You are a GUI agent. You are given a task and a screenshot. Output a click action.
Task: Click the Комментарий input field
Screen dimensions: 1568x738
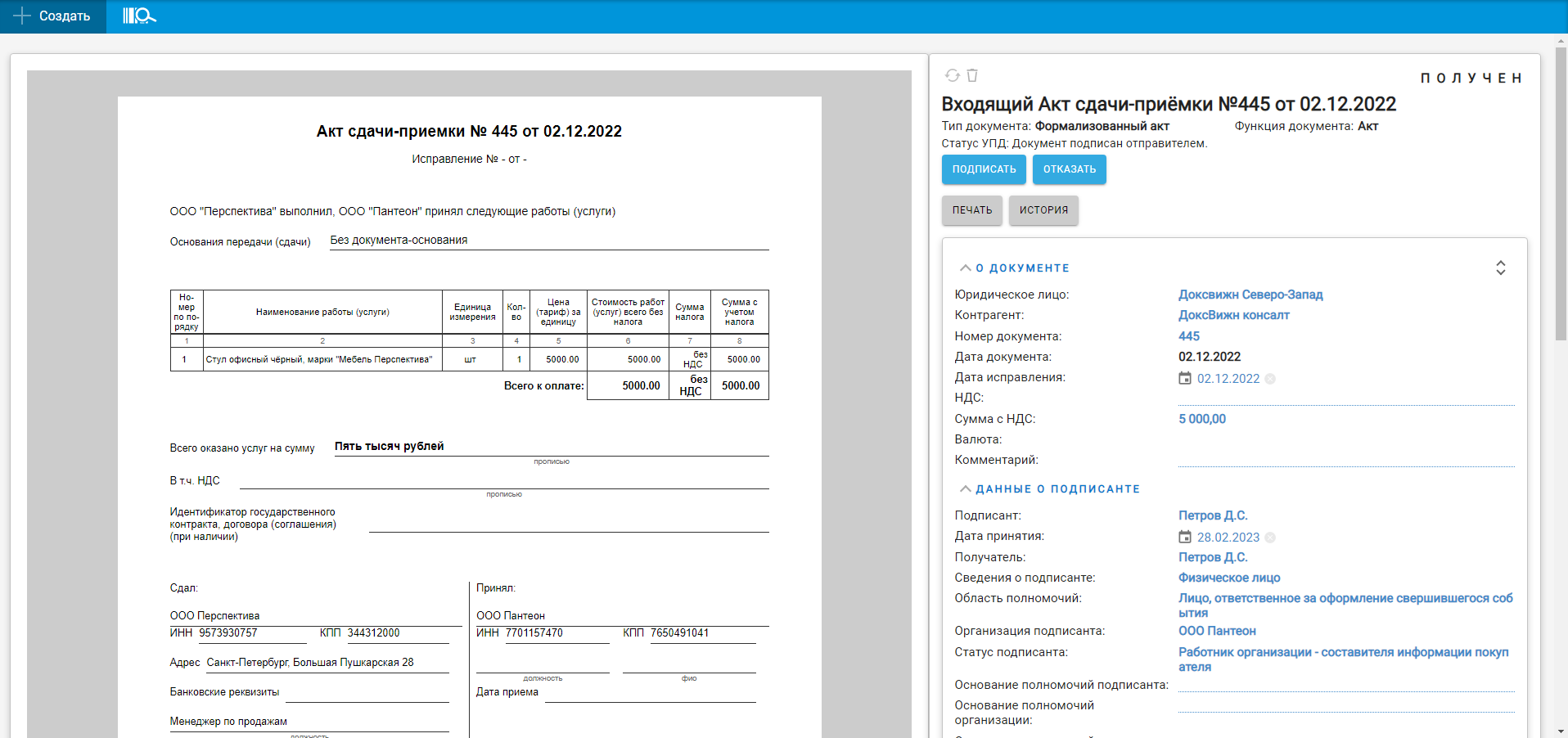pos(1346,460)
